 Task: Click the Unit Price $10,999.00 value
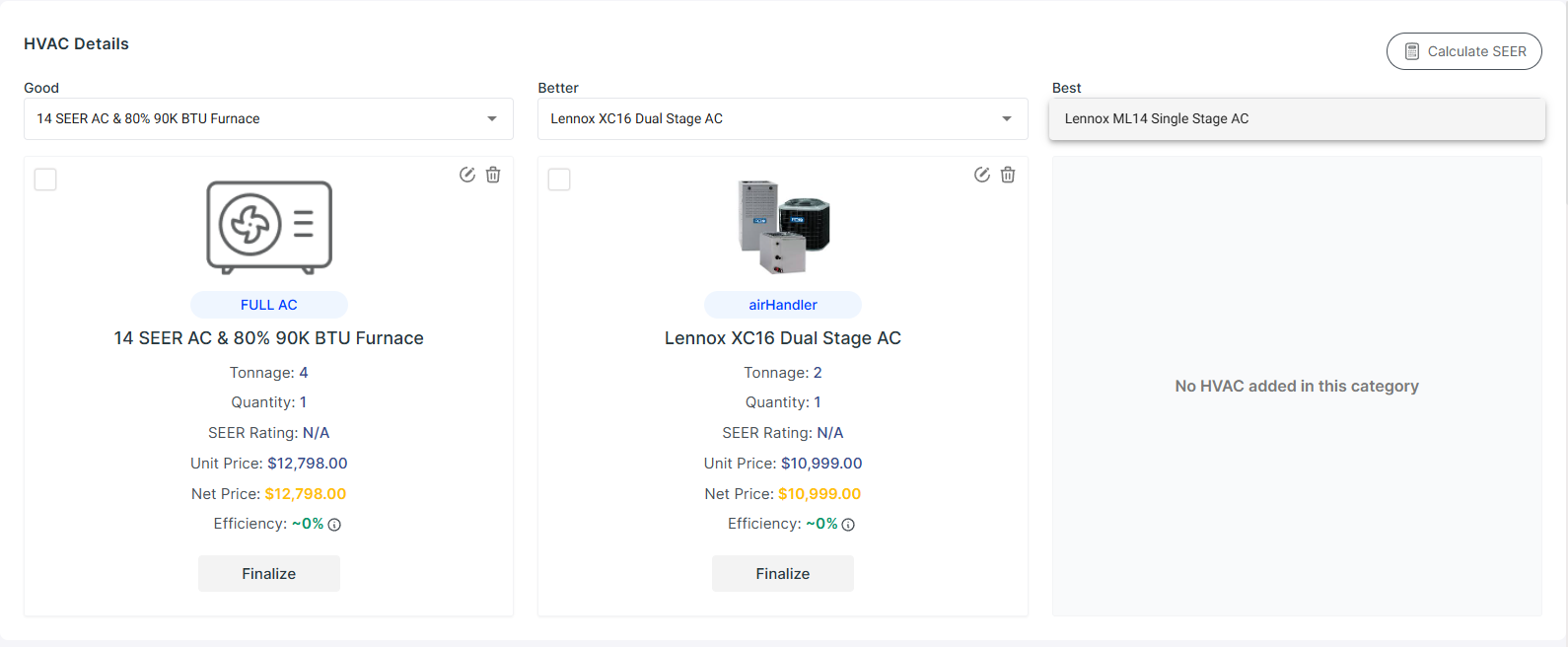[x=821, y=464]
